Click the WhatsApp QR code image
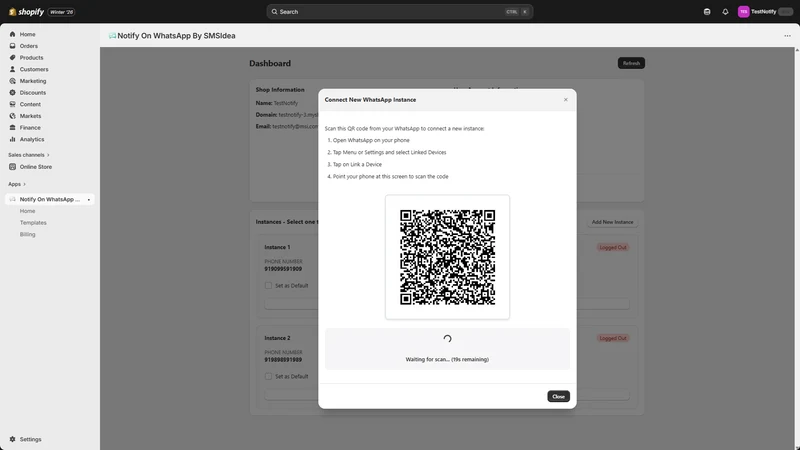Screen dimensions: 800x450 [x=447, y=257]
